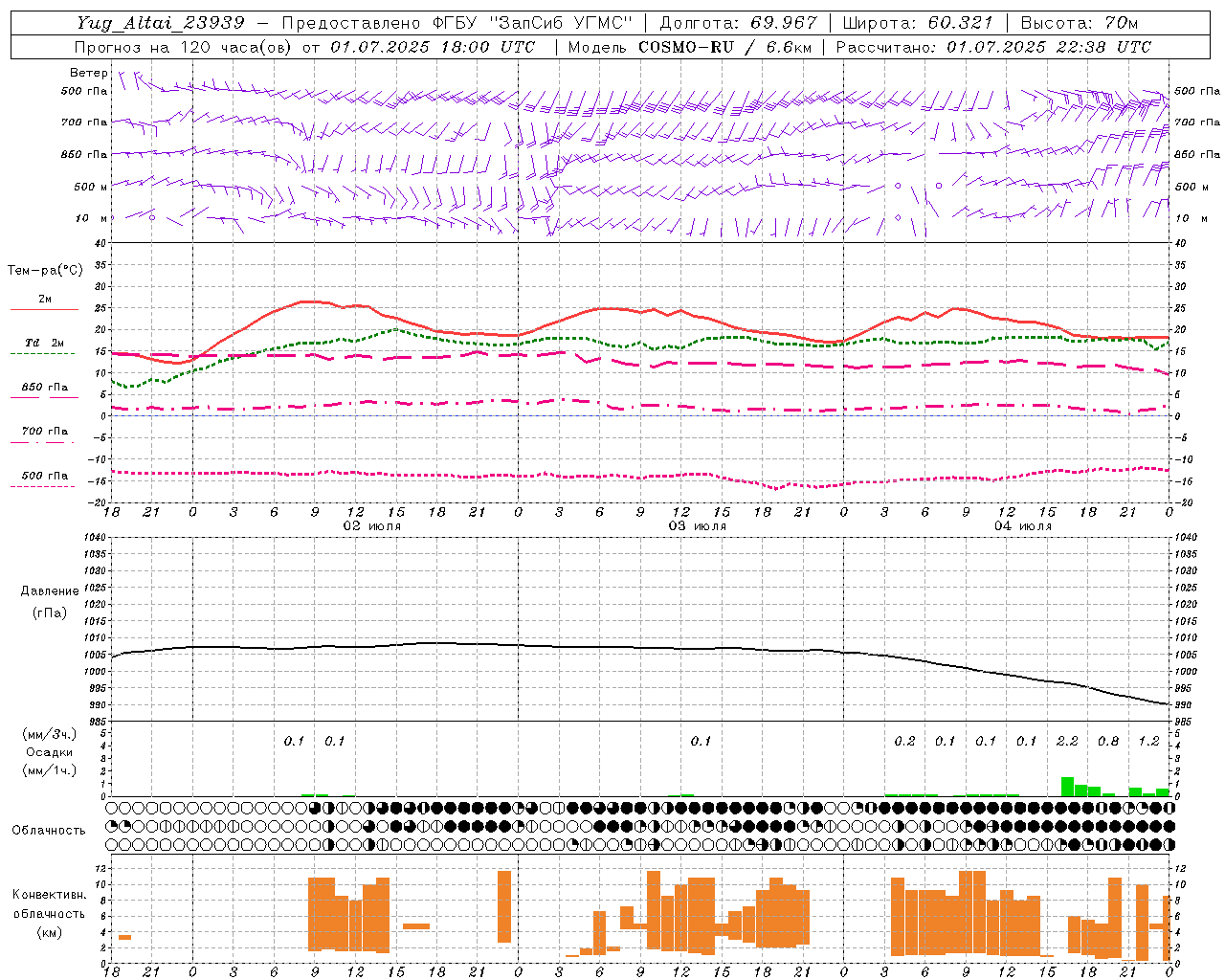Click the Осадки panel label
Viewport: 1225px width, 980px height.
(x=50, y=752)
